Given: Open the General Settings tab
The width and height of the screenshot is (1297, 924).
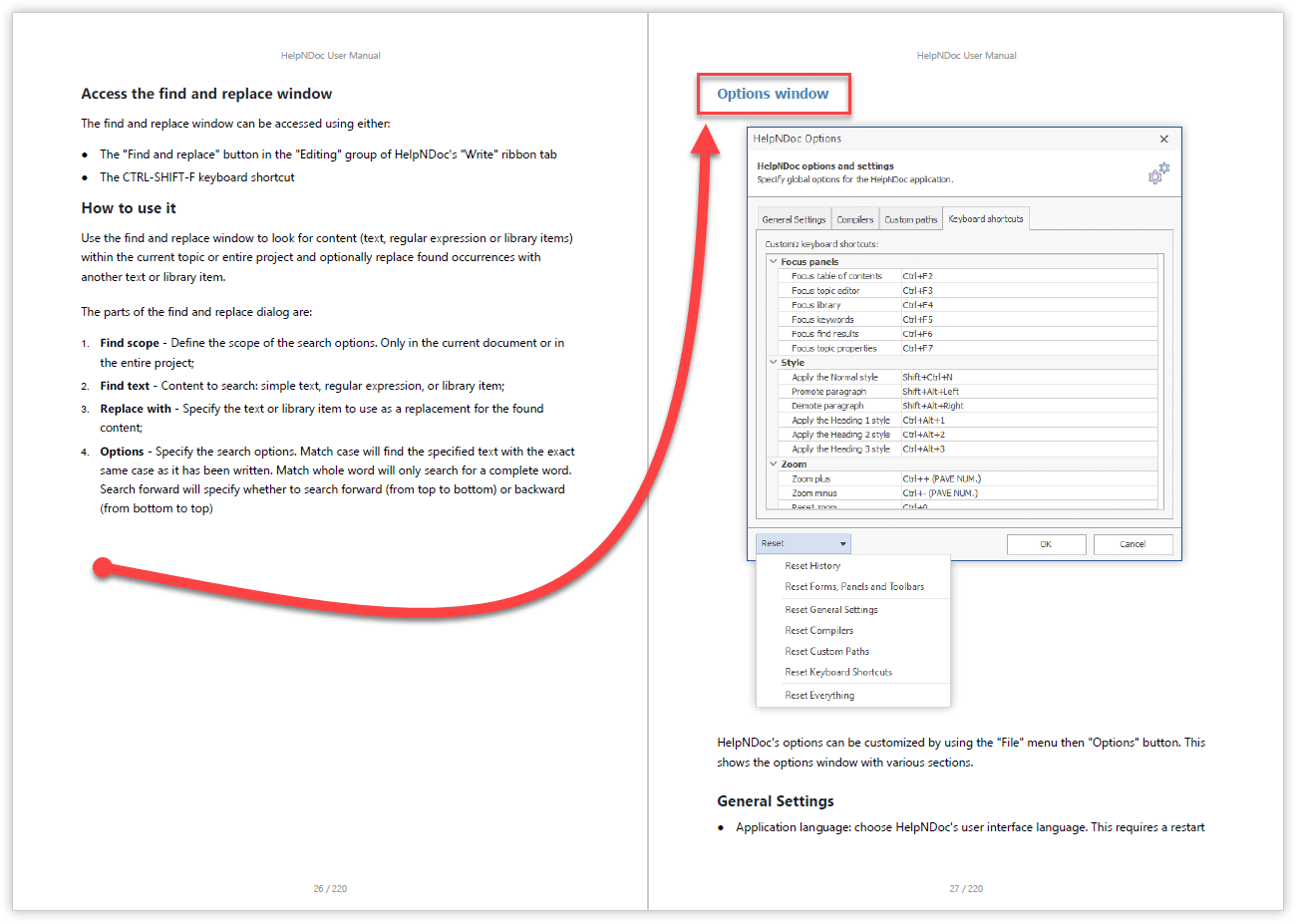Looking at the screenshot, I should point(794,219).
